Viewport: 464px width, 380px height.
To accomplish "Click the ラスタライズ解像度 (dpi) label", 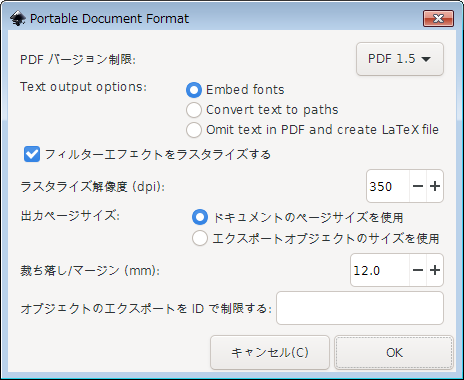I will 93,186.
